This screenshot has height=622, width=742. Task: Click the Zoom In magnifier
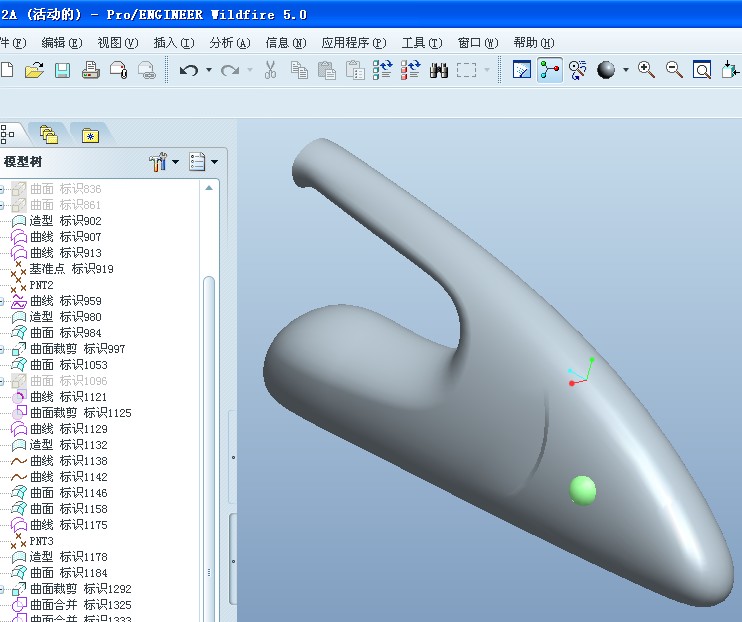(x=646, y=70)
